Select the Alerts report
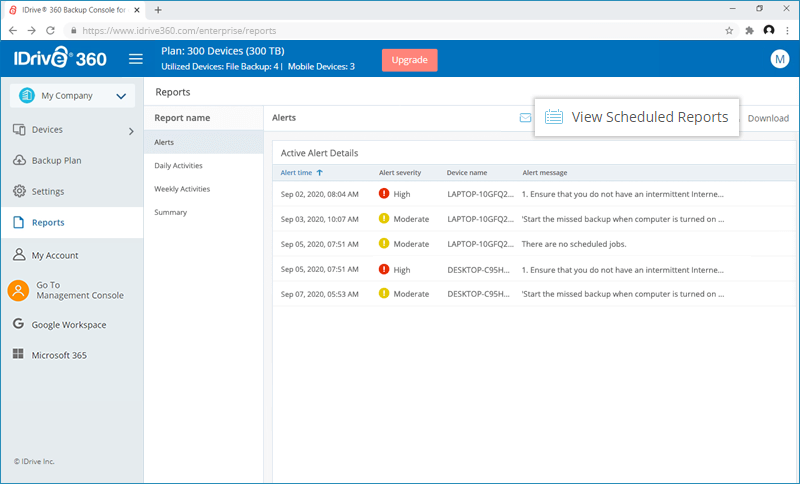This screenshot has width=800, height=484. coord(204,142)
